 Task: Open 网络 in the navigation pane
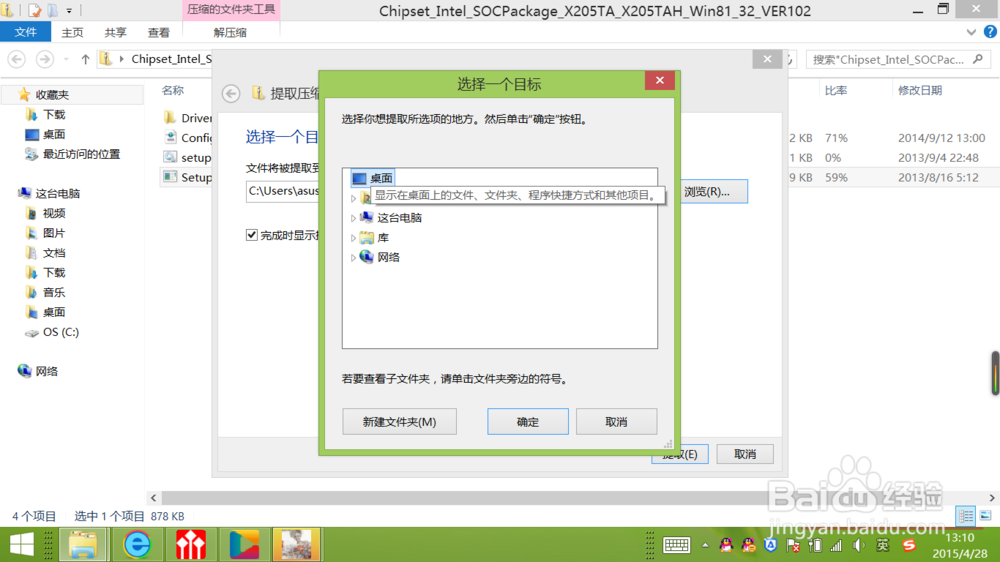[x=47, y=371]
